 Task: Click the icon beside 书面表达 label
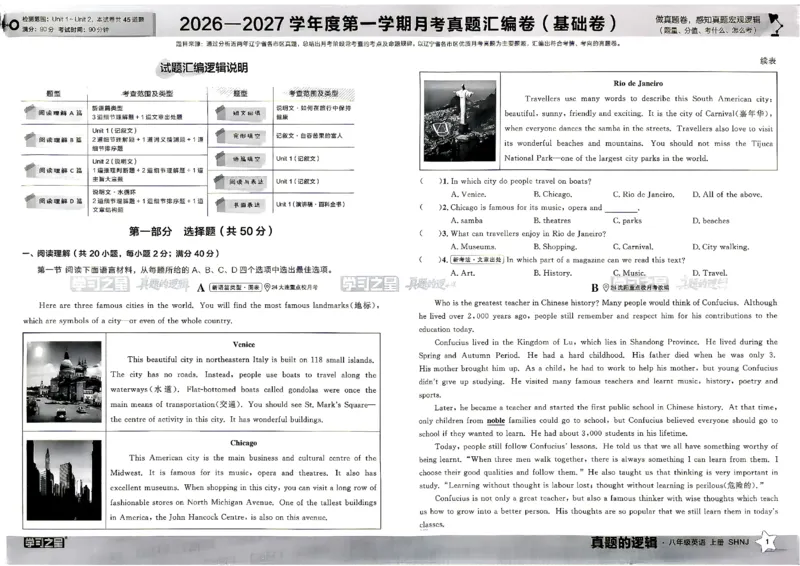[x=220, y=204]
